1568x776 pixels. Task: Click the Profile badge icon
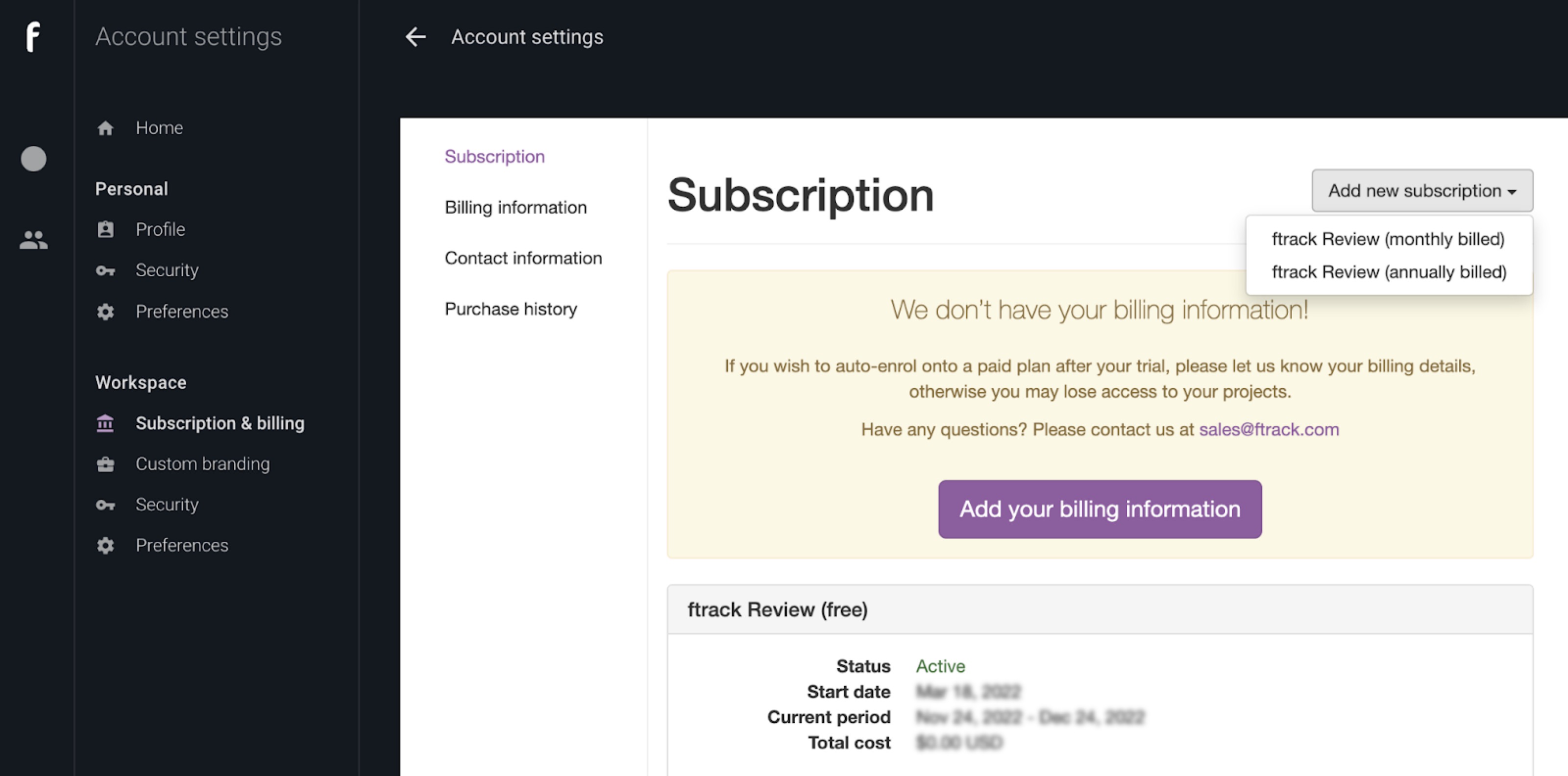tap(105, 229)
